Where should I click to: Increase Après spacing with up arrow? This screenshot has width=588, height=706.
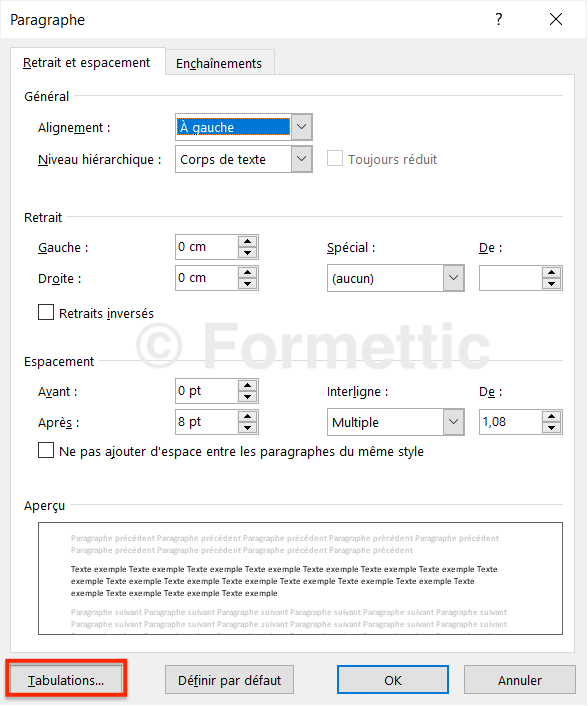pyautogui.click(x=247, y=416)
